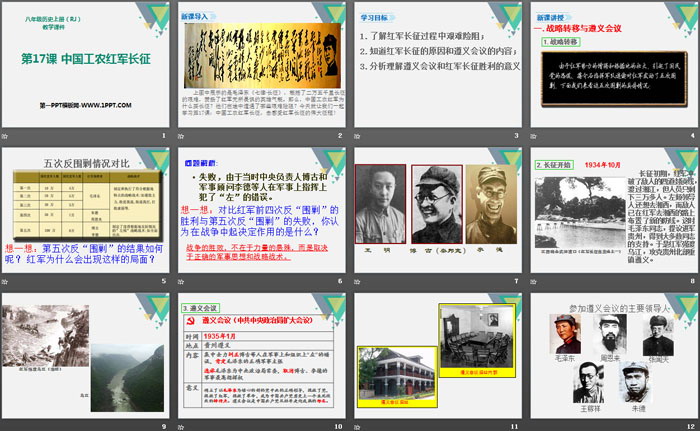
Task: Select slide 11 with meeting building photos
Action: pyautogui.click(x=438, y=356)
